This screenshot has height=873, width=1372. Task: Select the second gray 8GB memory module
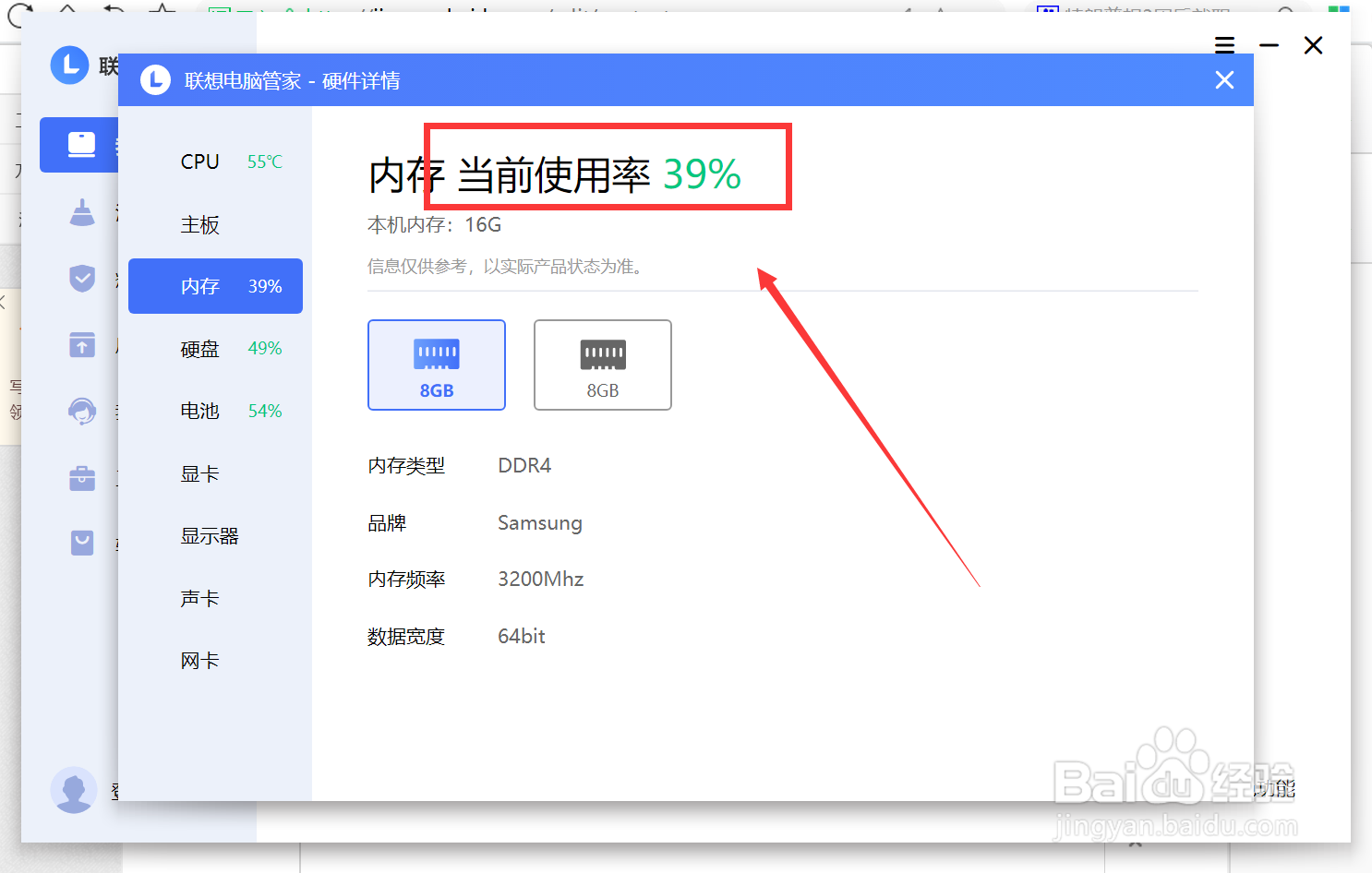click(603, 365)
